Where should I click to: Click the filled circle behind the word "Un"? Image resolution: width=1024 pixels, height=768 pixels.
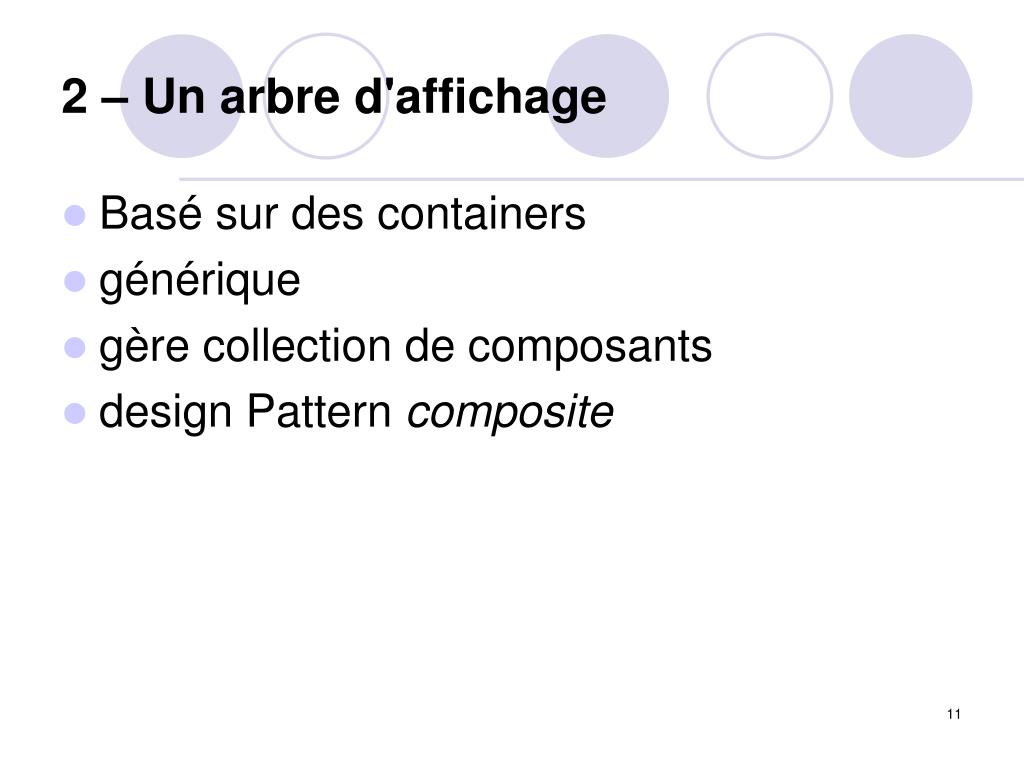click(182, 96)
